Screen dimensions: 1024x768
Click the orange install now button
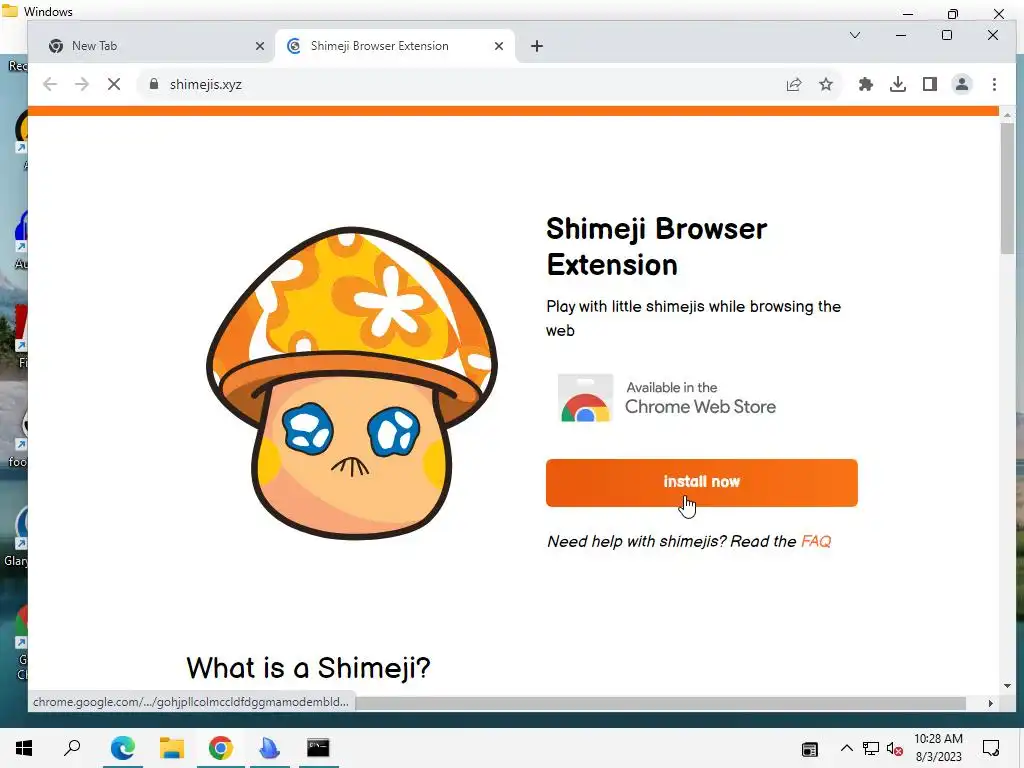[701, 483]
